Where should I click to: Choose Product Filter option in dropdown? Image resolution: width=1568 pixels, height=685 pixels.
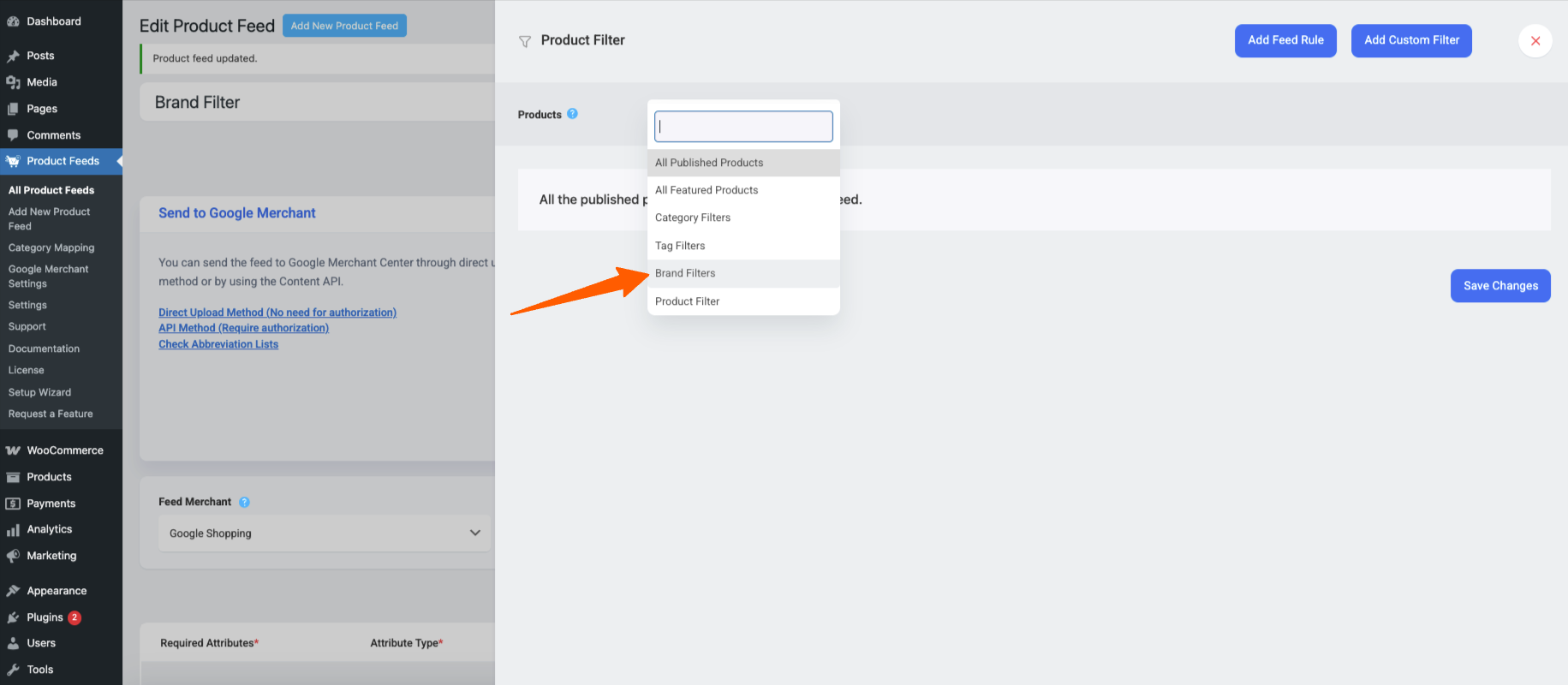tap(743, 301)
